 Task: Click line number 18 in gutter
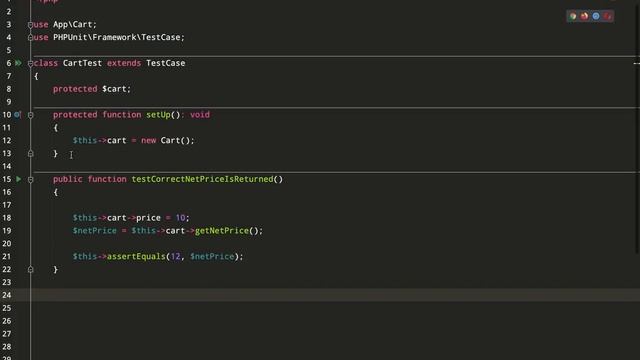[x=7, y=218]
